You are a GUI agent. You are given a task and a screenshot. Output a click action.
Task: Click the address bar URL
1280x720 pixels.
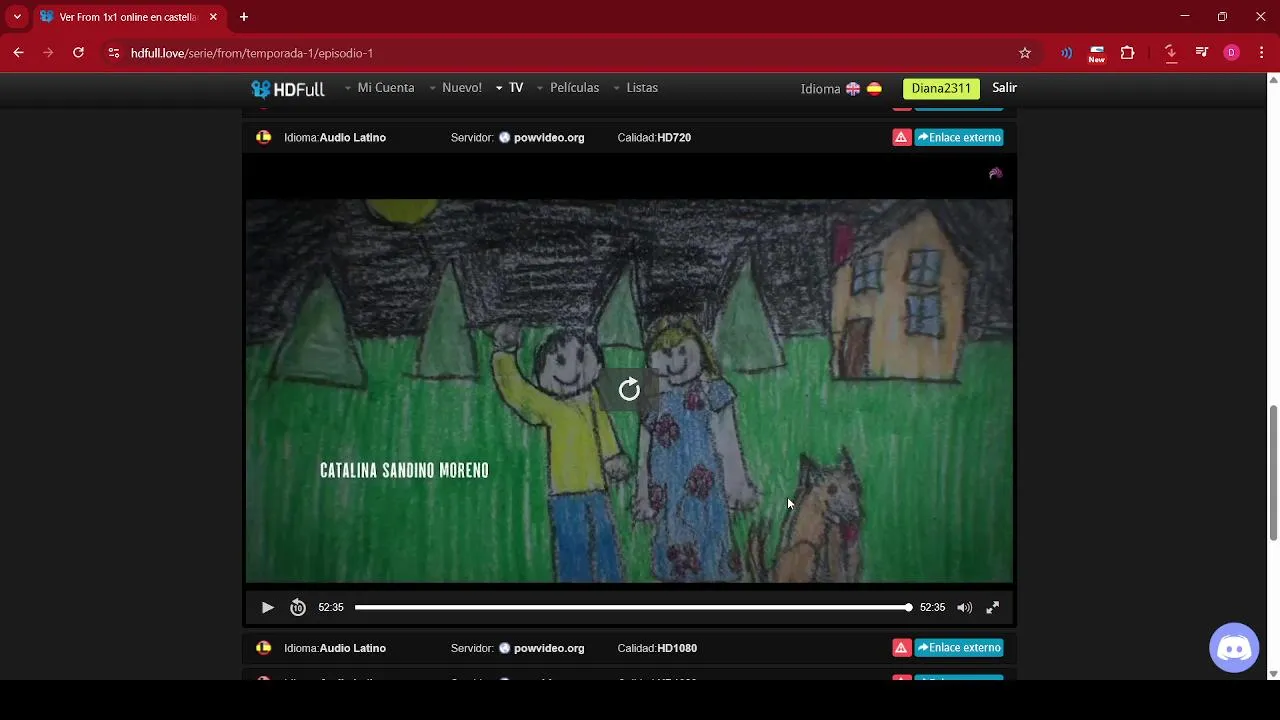(x=252, y=53)
